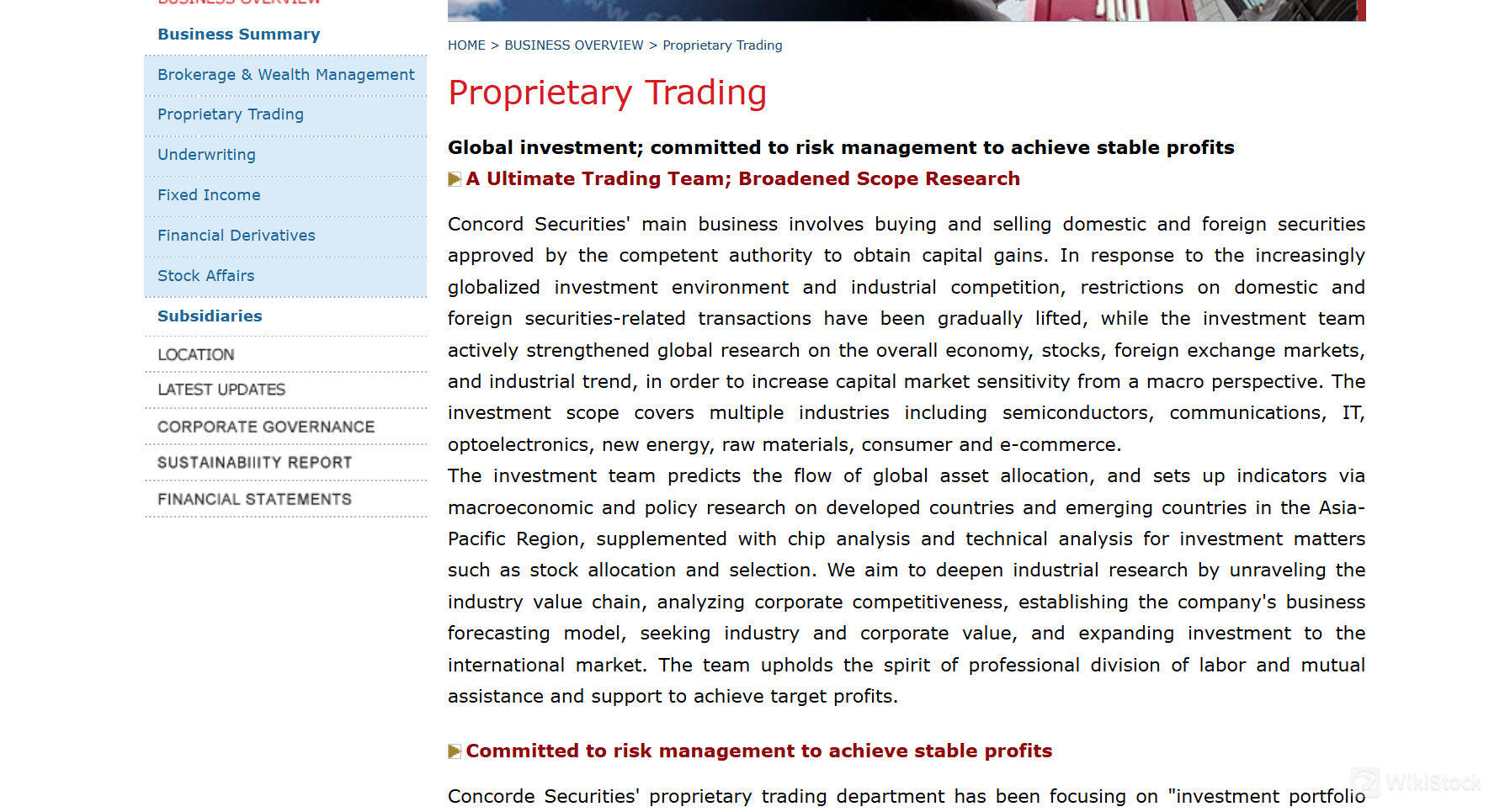Click the BUSINESS OVERVIEW breadcrumb link

click(573, 45)
